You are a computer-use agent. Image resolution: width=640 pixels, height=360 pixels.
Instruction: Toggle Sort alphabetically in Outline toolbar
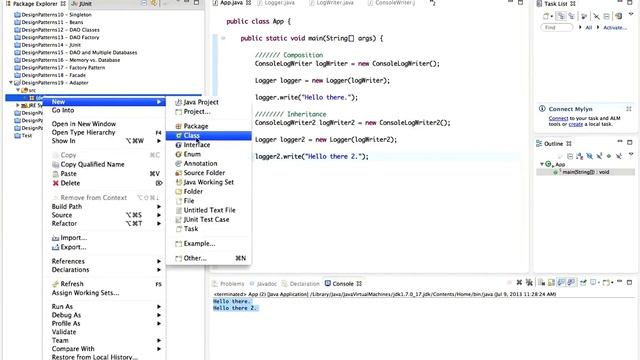coord(580,156)
